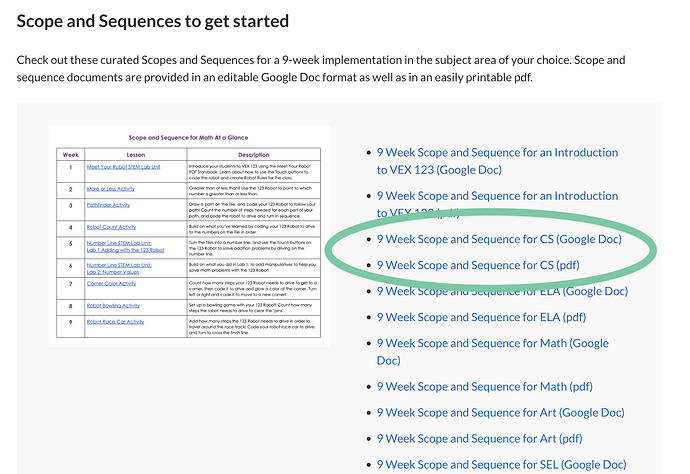Open the SEL Google Doc scope link
Viewport: 690px width, 474px height.
500,464
